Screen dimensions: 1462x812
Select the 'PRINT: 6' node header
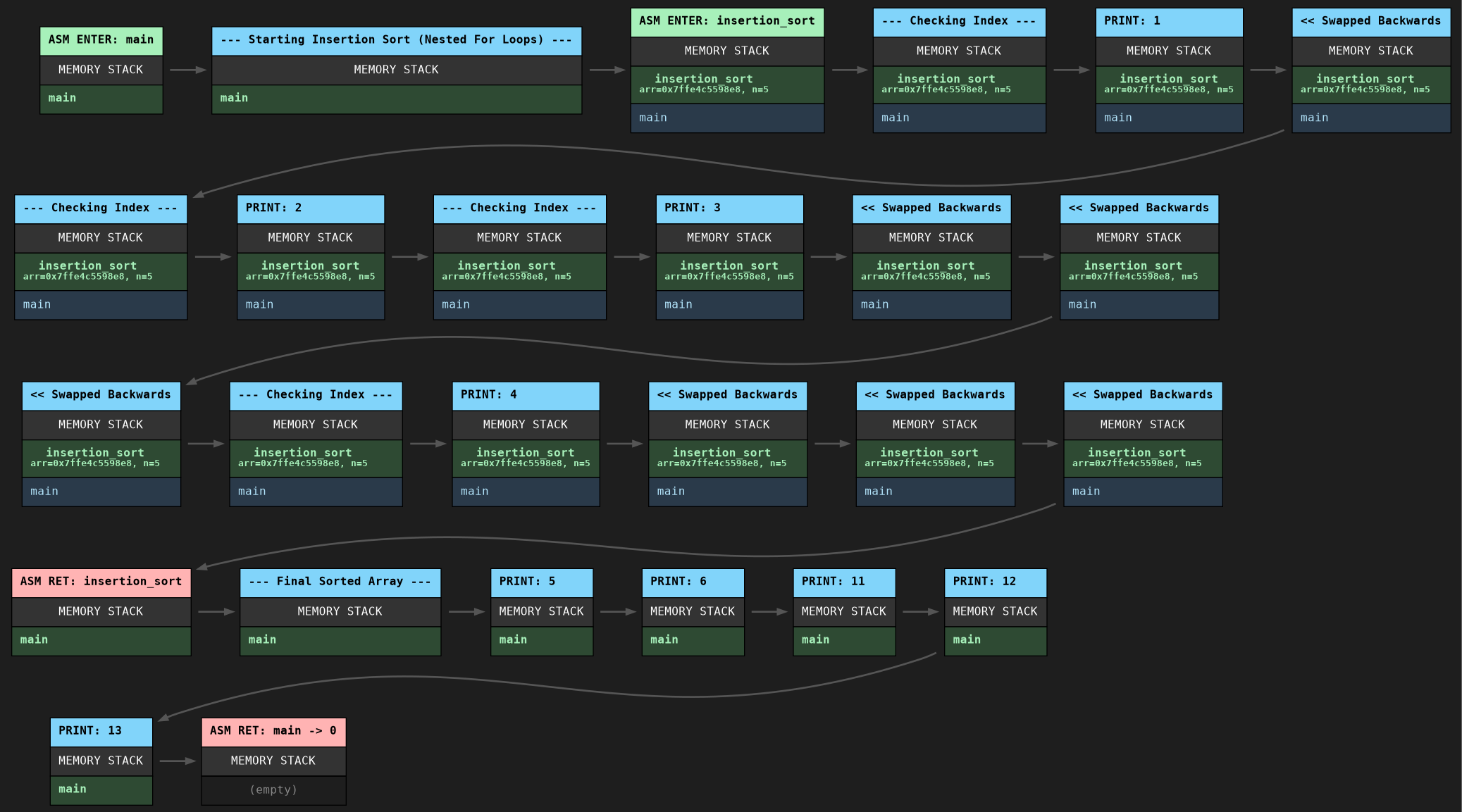point(692,582)
